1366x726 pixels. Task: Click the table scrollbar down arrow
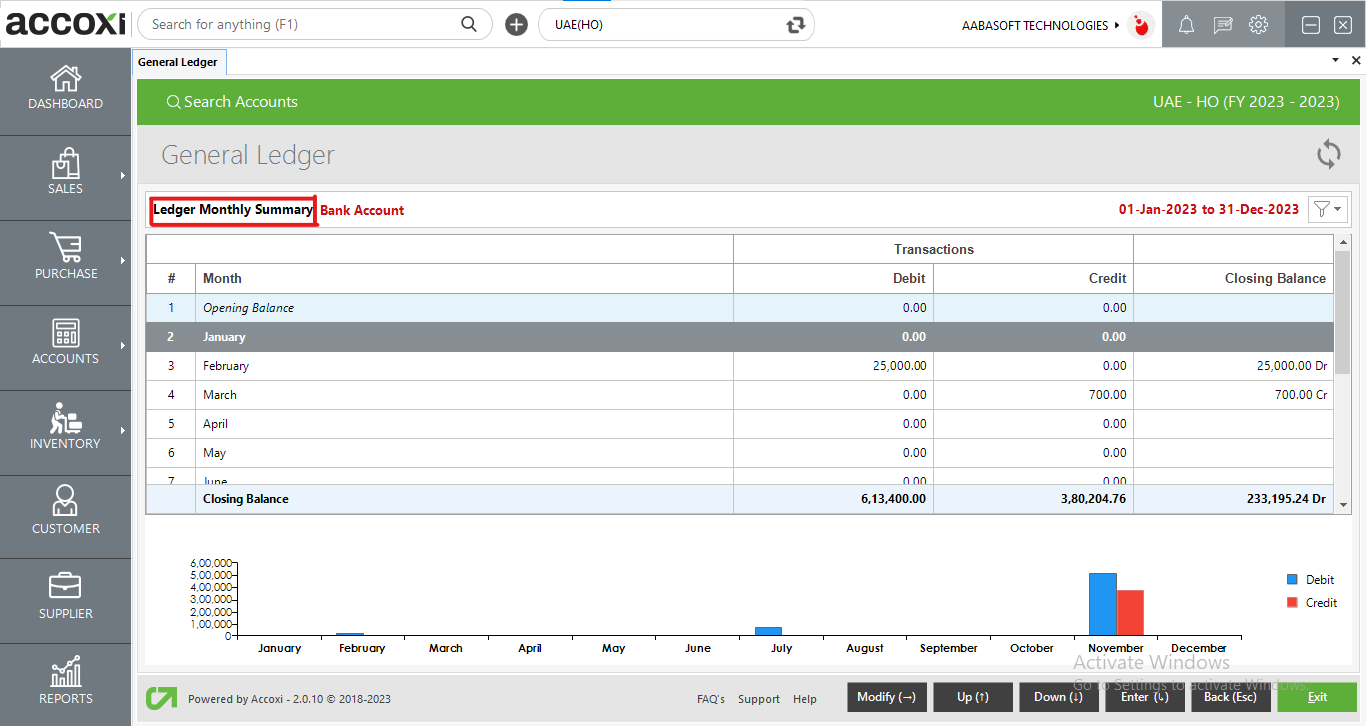1342,506
